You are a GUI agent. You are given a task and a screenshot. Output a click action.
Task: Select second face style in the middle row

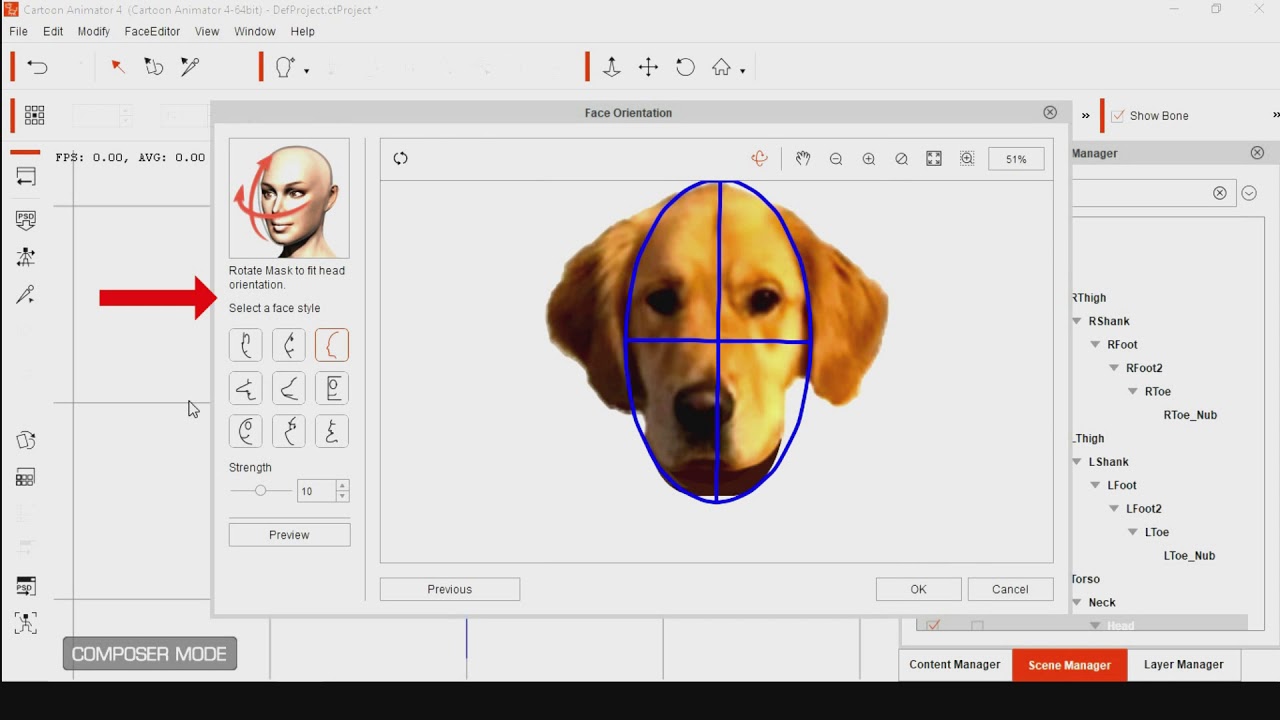[289, 388]
